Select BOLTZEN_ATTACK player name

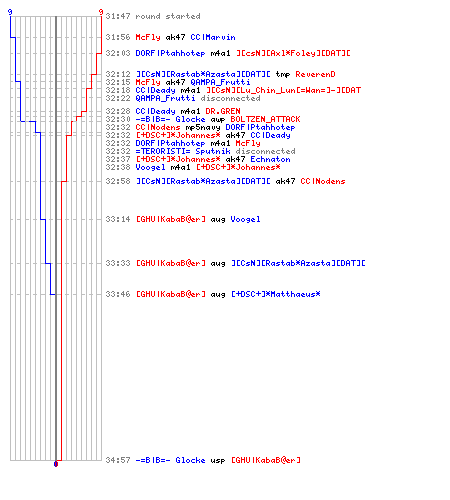pyautogui.click(x=265, y=119)
